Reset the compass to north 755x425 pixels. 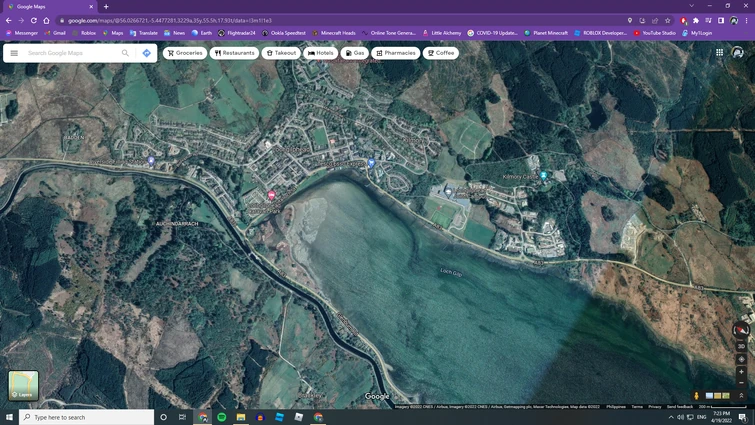click(x=741, y=330)
